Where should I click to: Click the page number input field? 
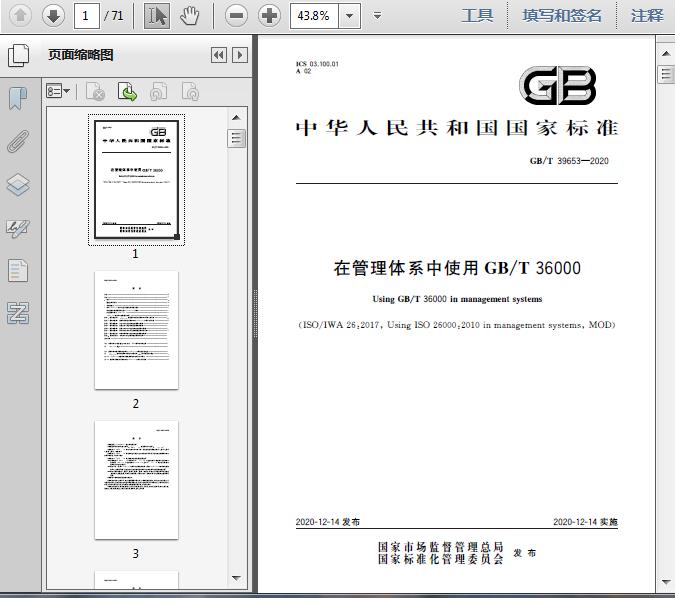pos(87,16)
